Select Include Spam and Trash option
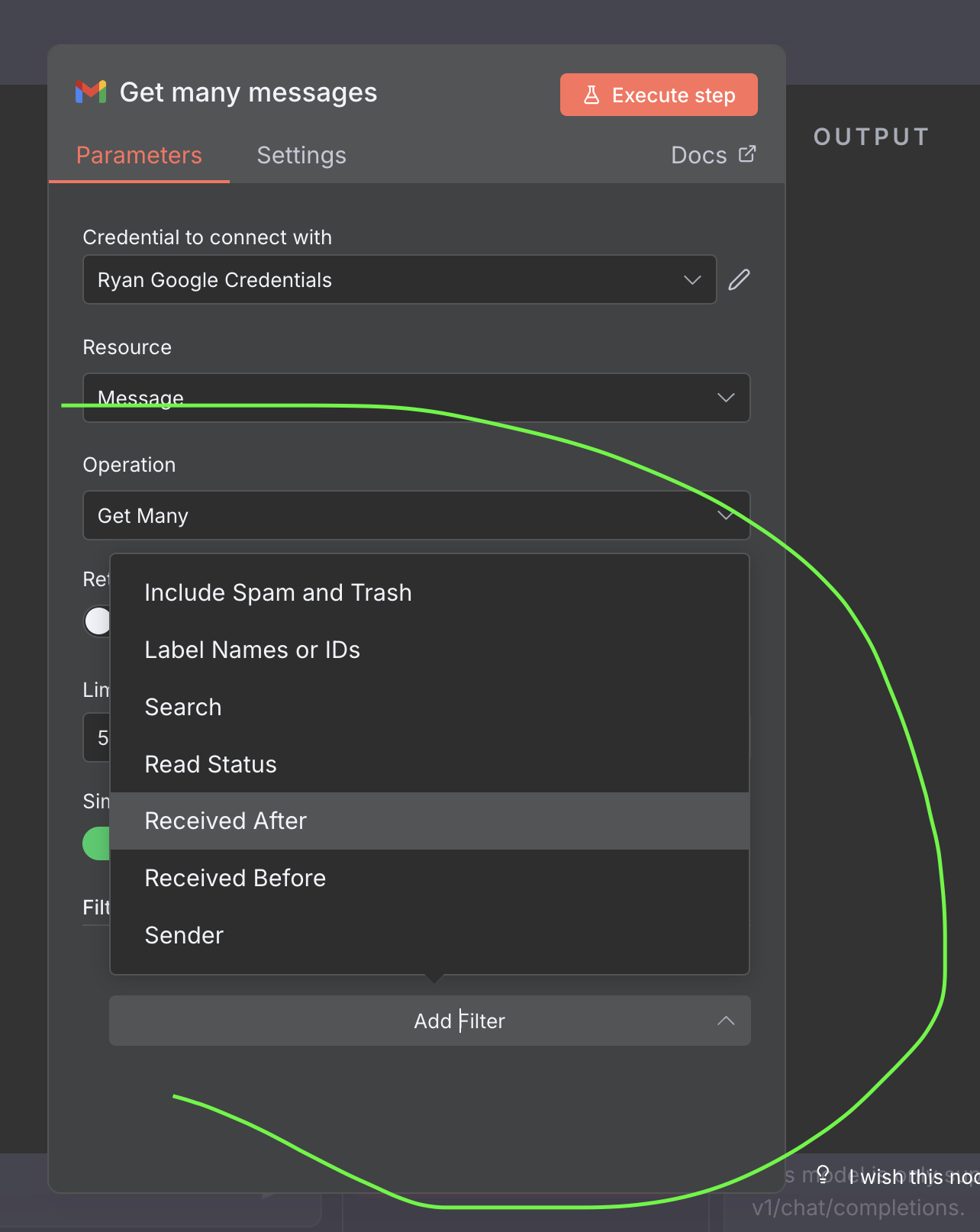 click(278, 592)
